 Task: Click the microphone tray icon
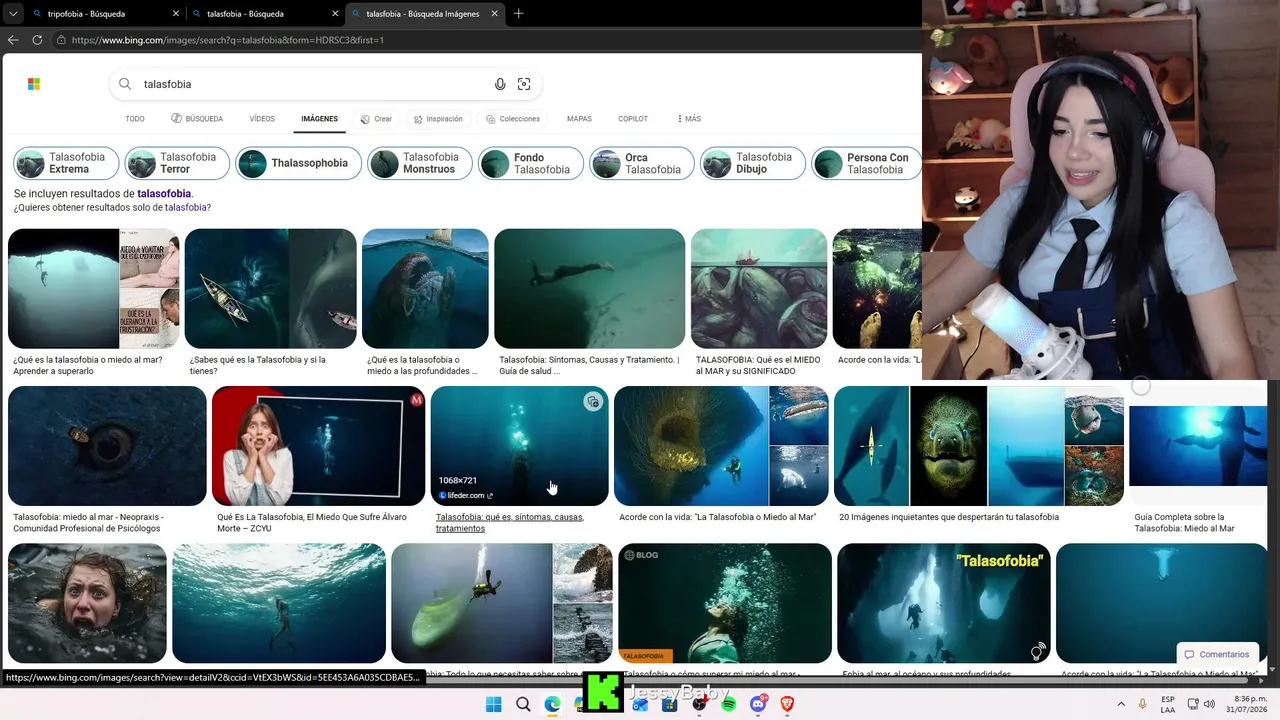1143,704
